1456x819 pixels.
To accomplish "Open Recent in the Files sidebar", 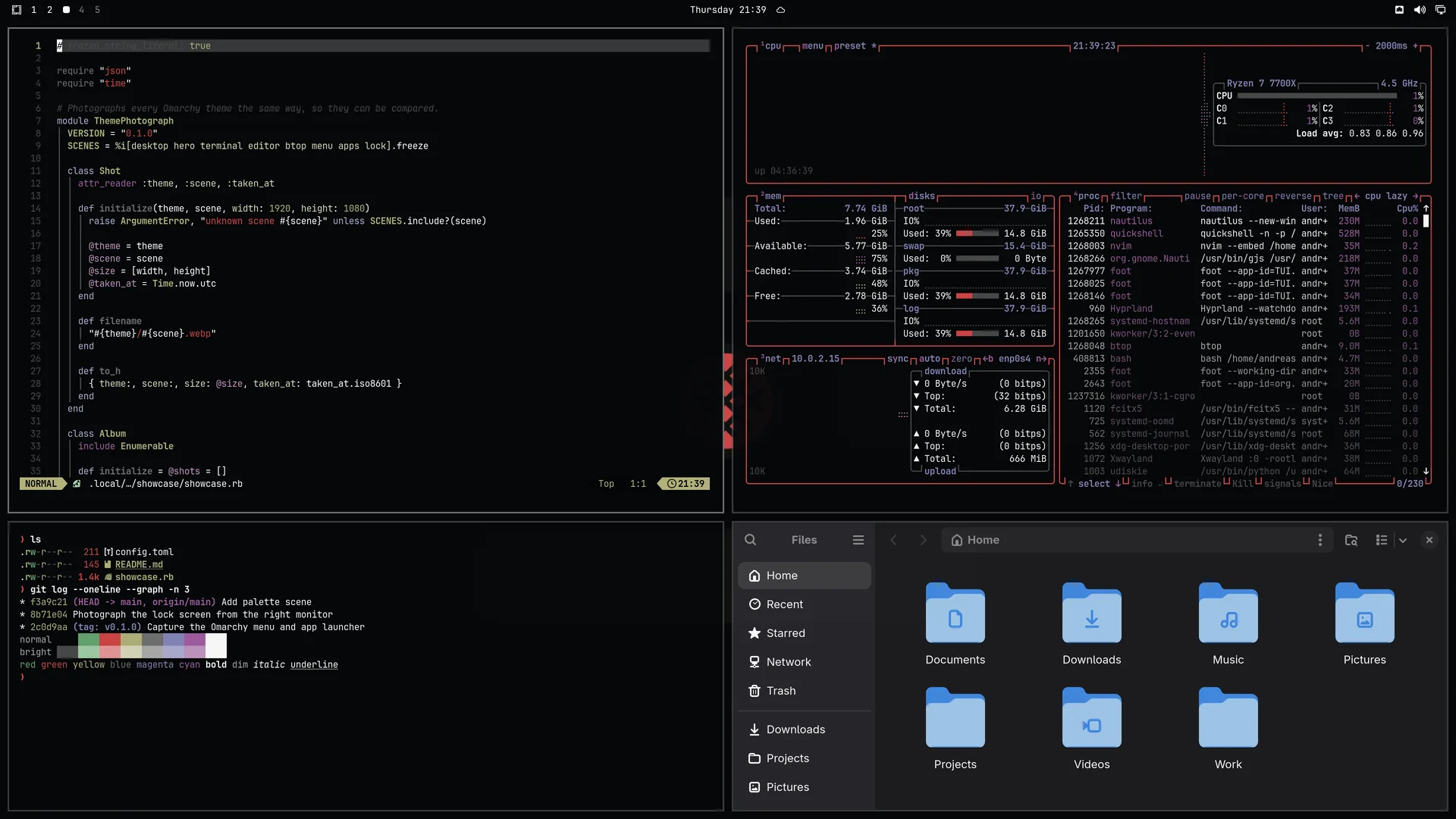I will pos(804,604).
